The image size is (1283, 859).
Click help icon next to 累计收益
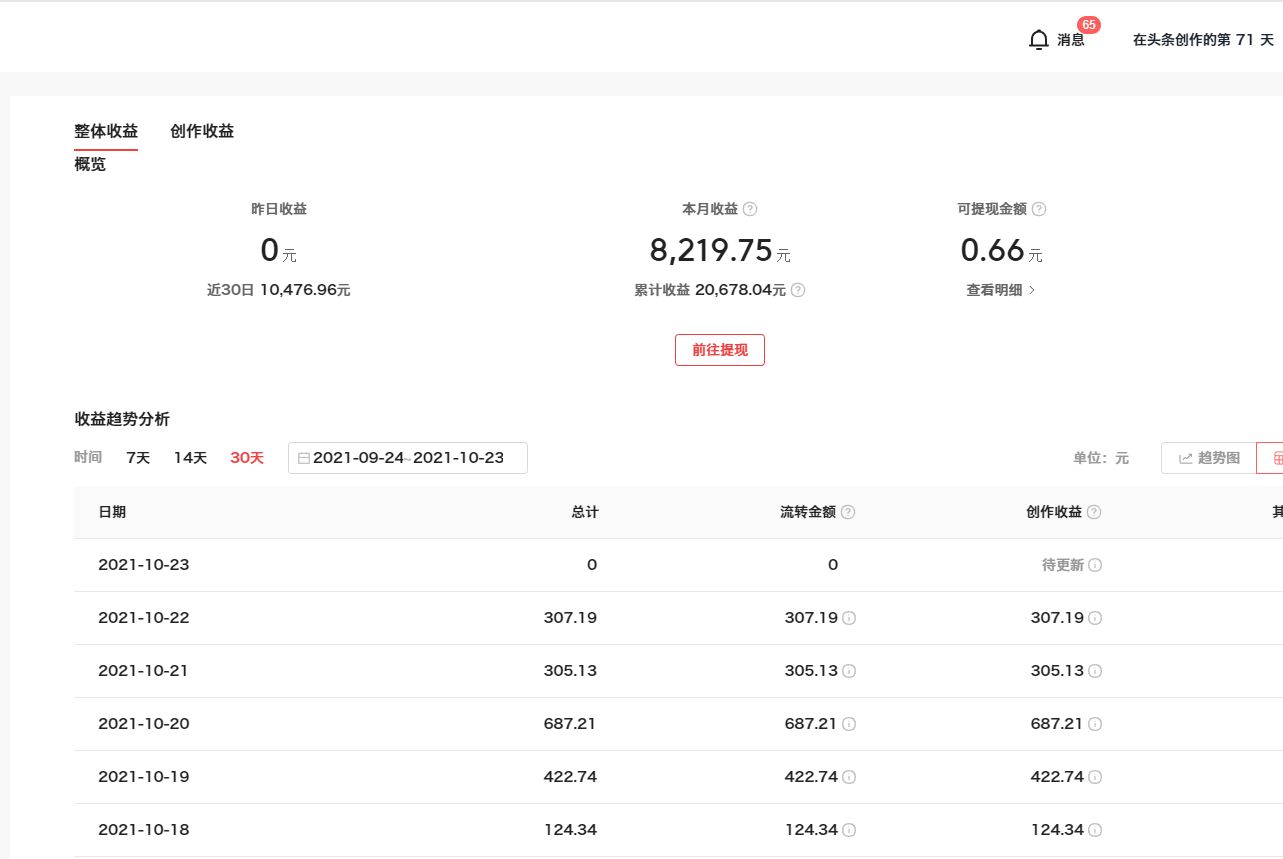(798, 290)
